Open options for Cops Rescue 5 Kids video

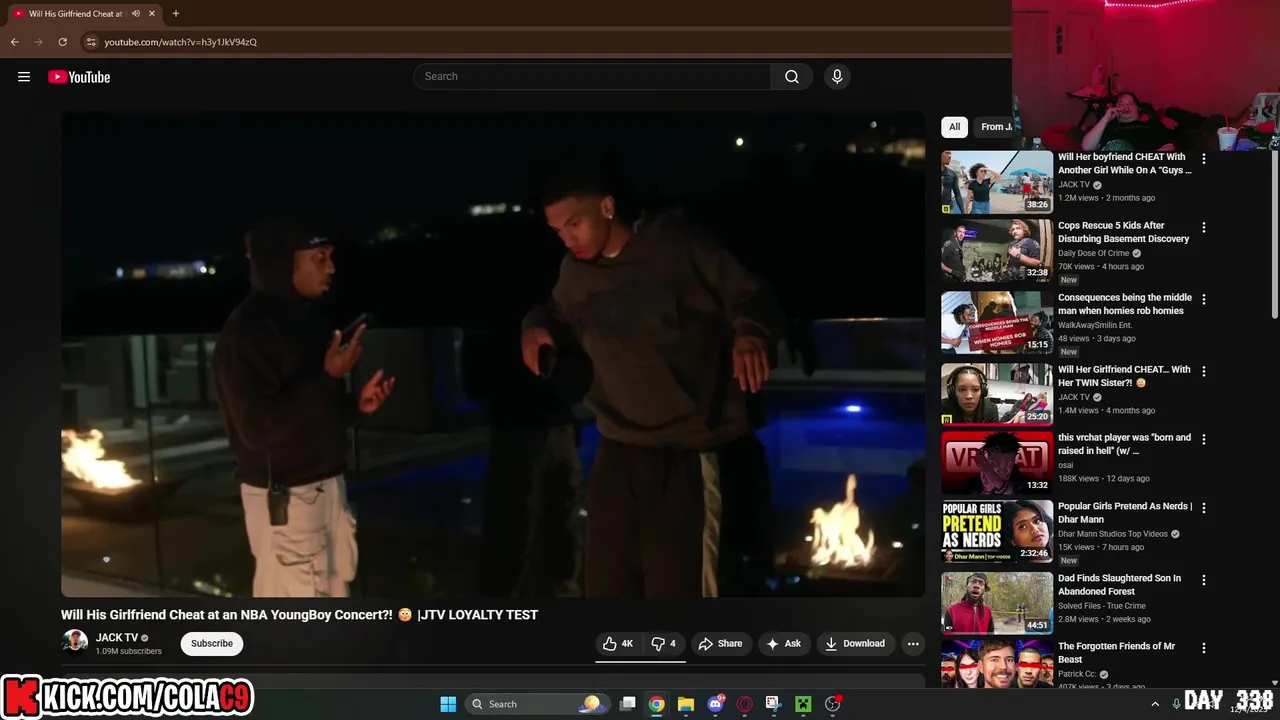coord(1204,227)
